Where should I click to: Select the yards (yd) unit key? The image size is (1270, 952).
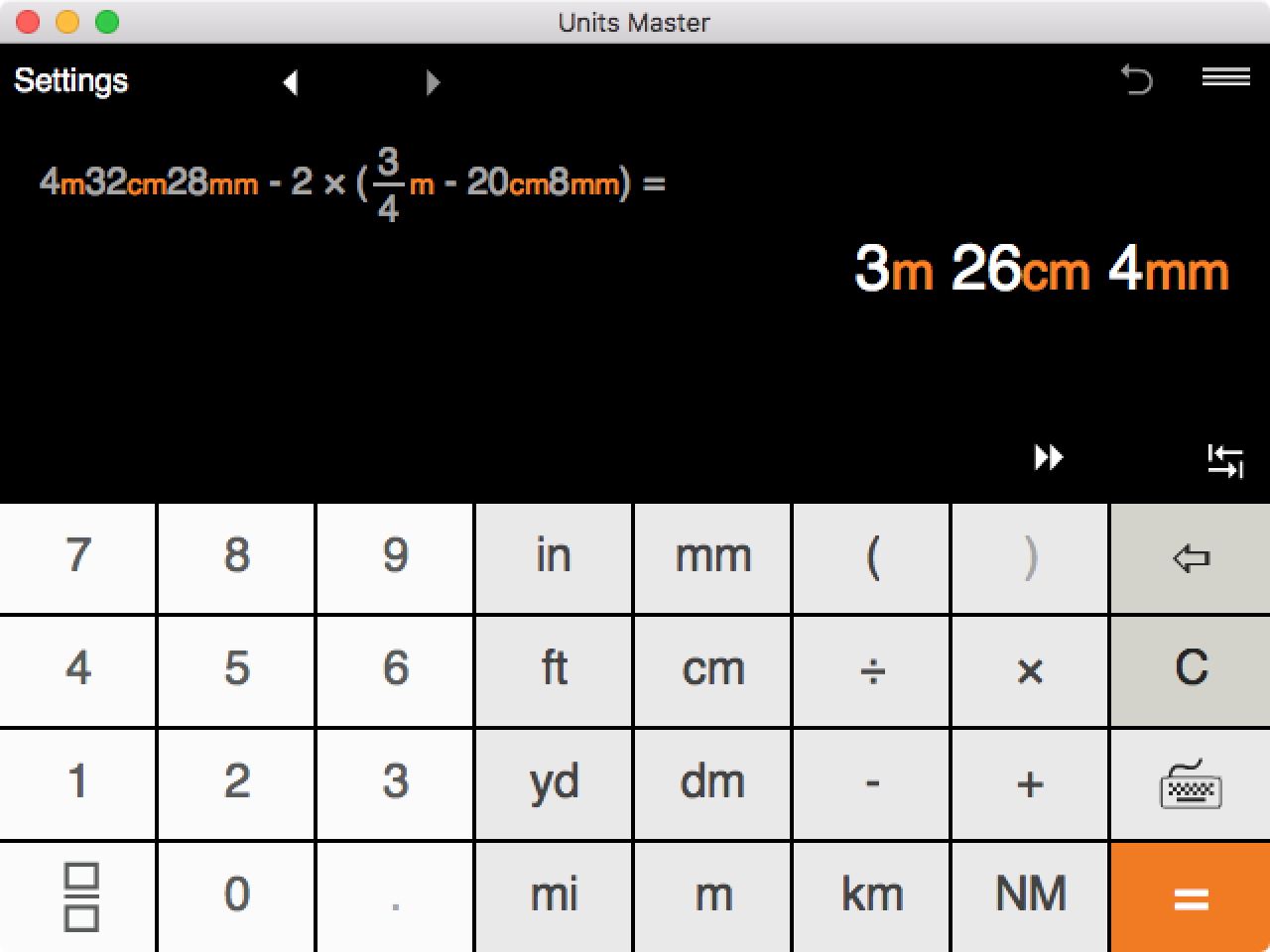coord(554,784)
